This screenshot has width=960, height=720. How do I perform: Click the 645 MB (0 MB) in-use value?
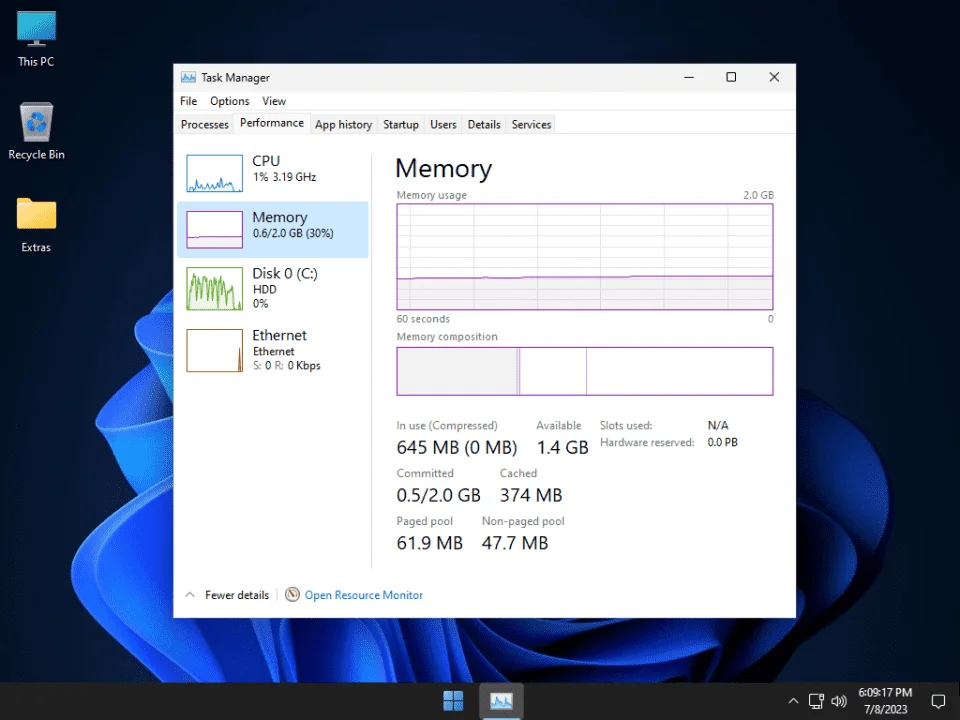457,448
